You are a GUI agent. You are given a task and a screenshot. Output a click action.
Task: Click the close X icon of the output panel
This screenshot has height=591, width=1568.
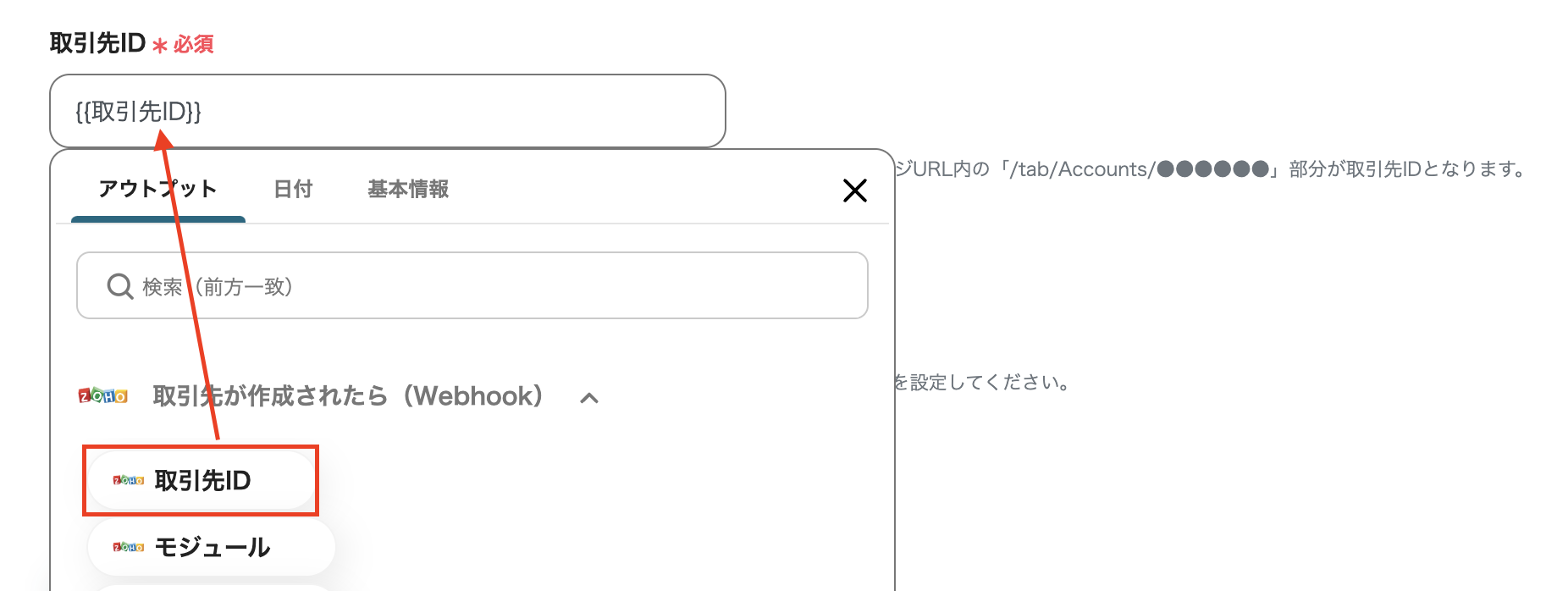pos(855,191)
